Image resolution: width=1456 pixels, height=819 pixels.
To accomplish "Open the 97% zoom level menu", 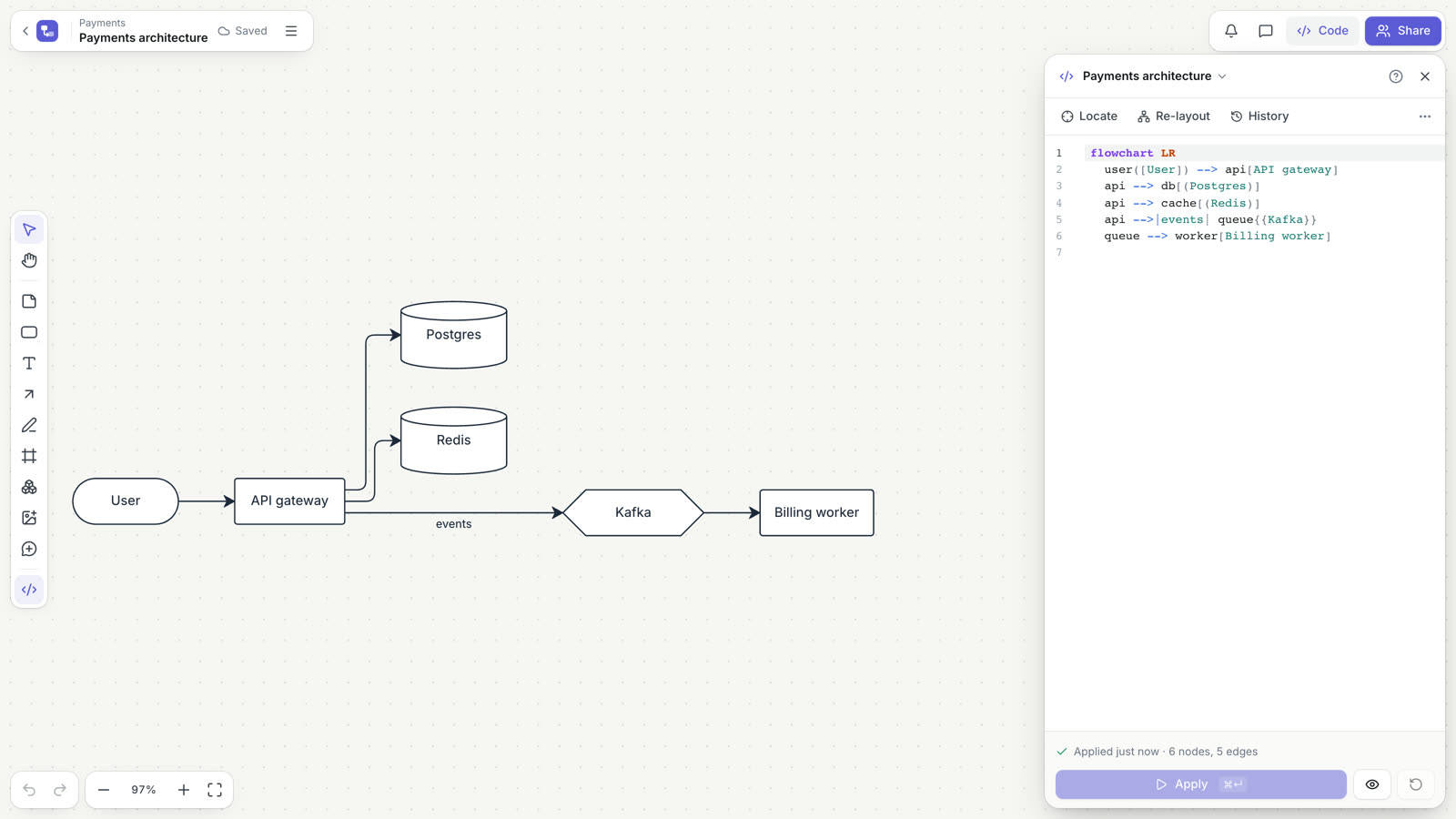I will pos(144,790).
